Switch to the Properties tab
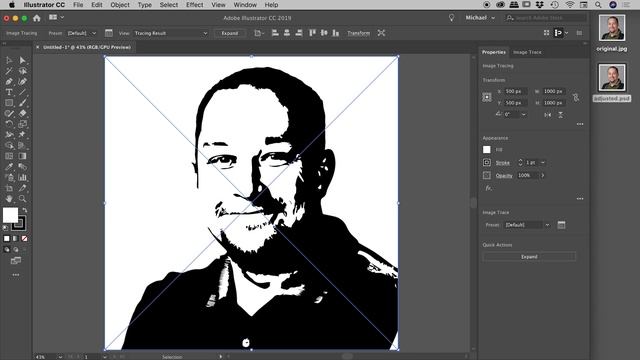The width and height of the screenshot is (640, 360). click(x=493, y=52)
